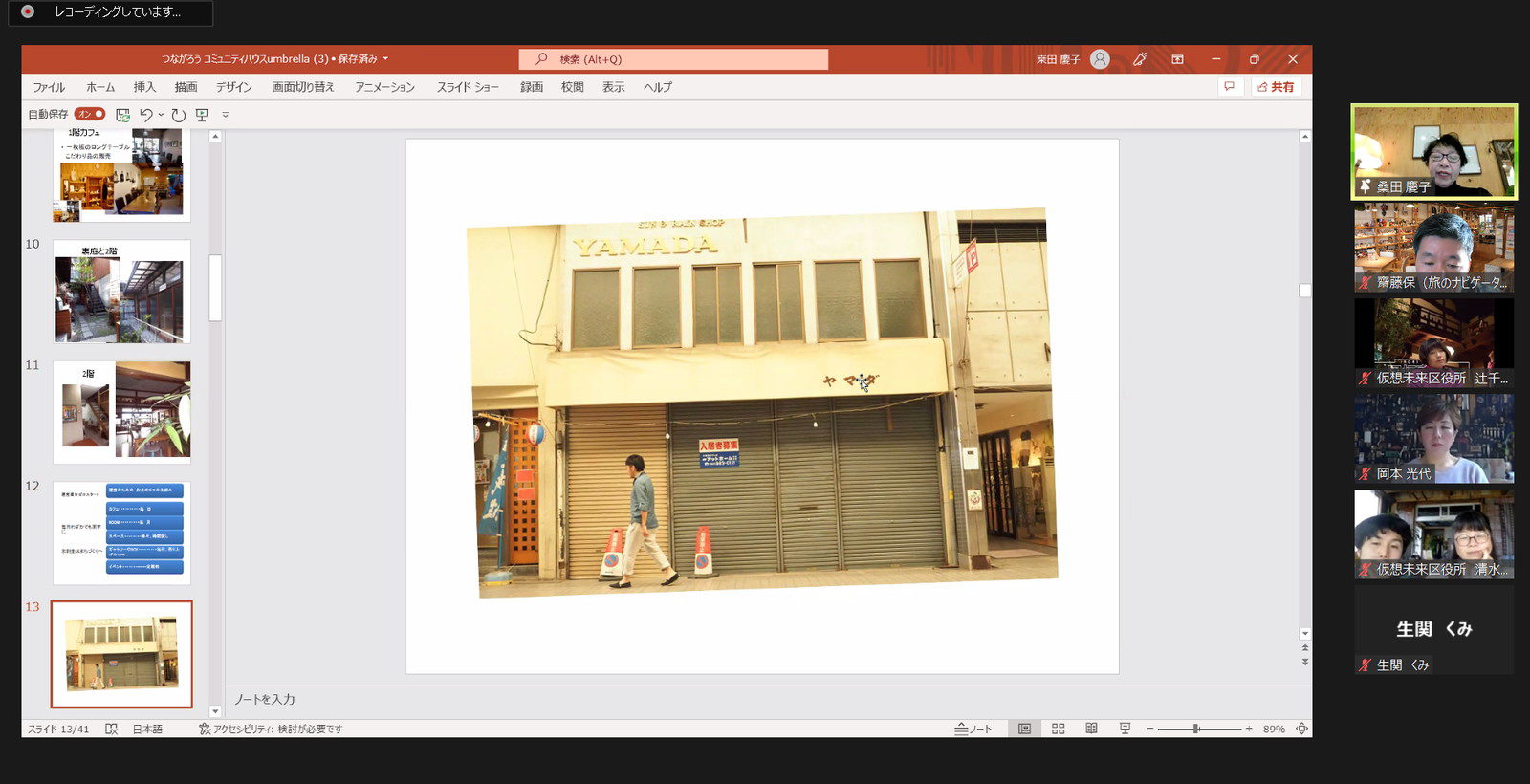Click the zoom out minus button

tap(1150, 729)
